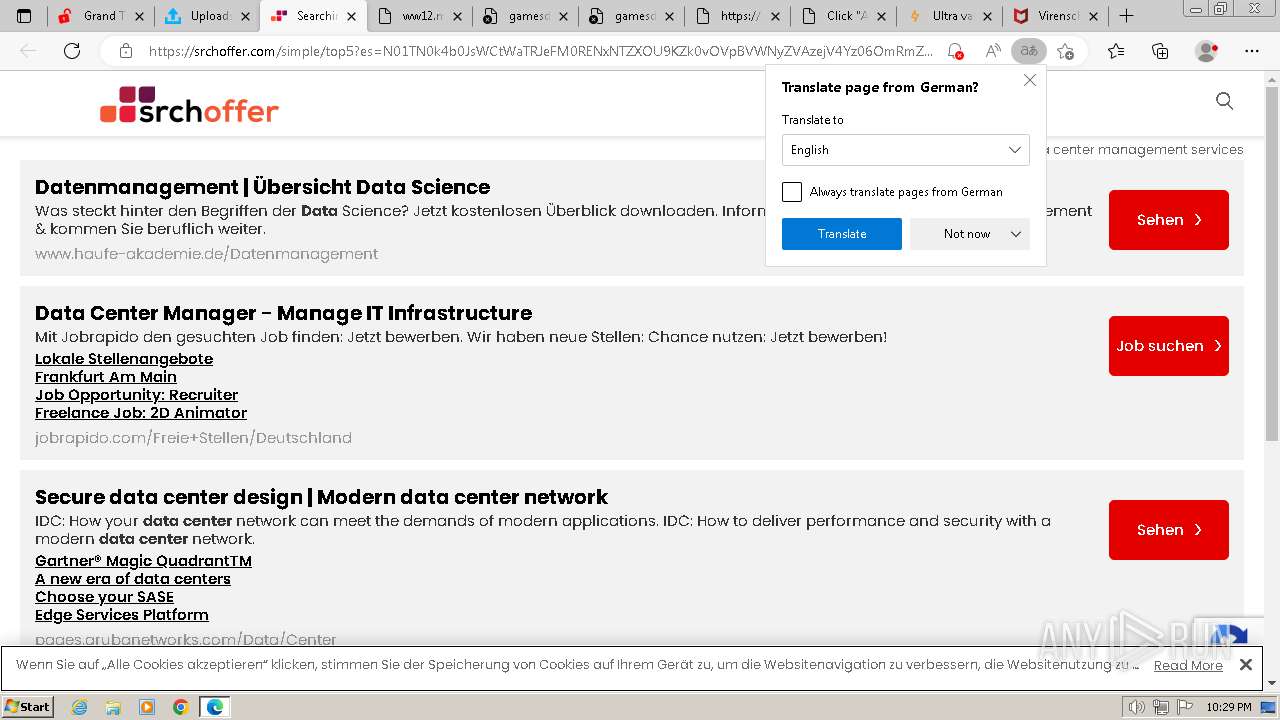Open Job Opportunity: Recruiter link
Screen dimensions: 1280x720
point(136,395)
